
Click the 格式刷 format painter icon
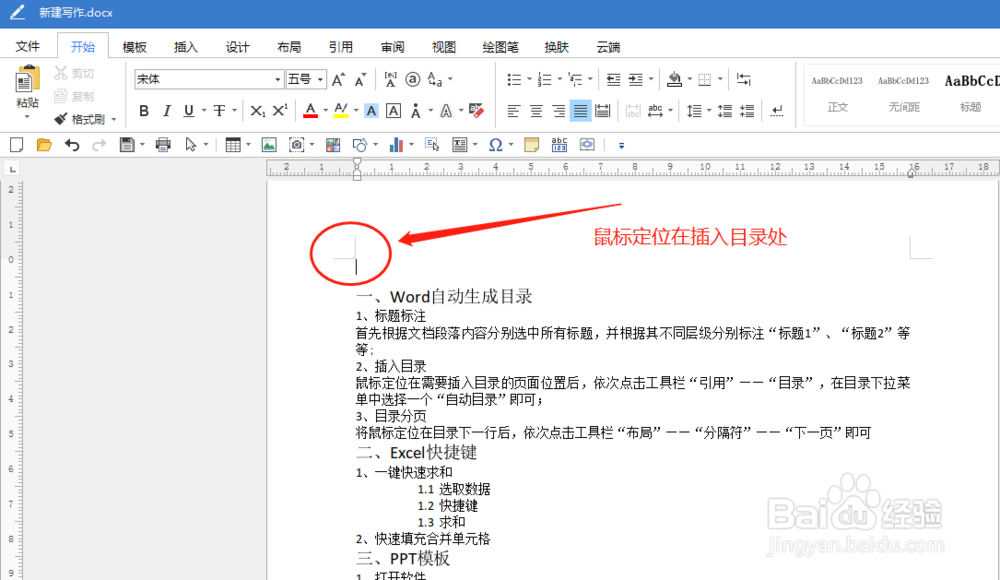(x=75, y=118)
